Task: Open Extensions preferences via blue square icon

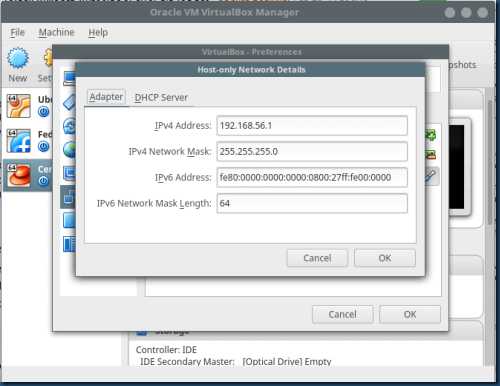Action: [69, 221]
